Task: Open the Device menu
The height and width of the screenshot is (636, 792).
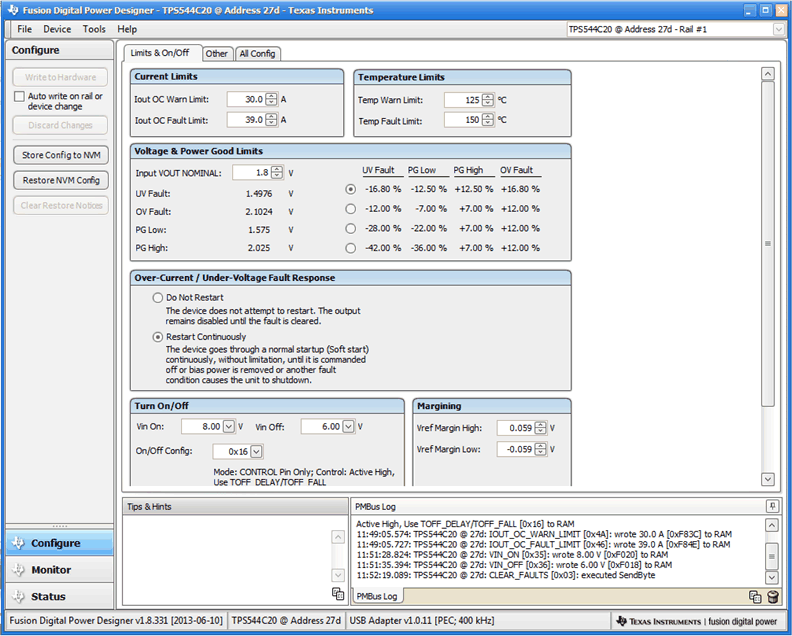Action: 57,29
